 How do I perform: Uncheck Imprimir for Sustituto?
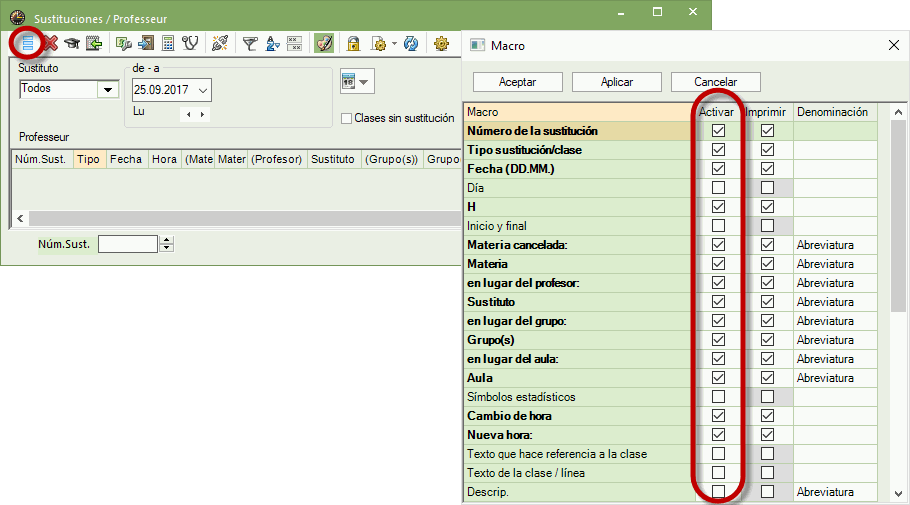[767, 301]
